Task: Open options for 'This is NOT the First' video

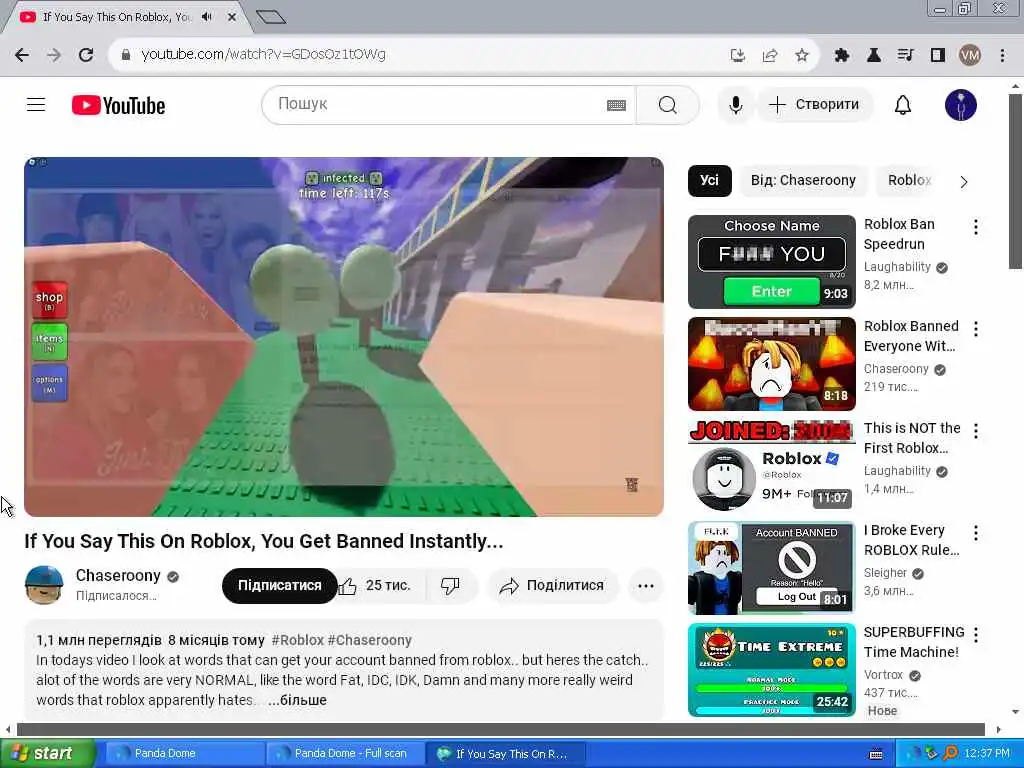Action: point(976,430)
